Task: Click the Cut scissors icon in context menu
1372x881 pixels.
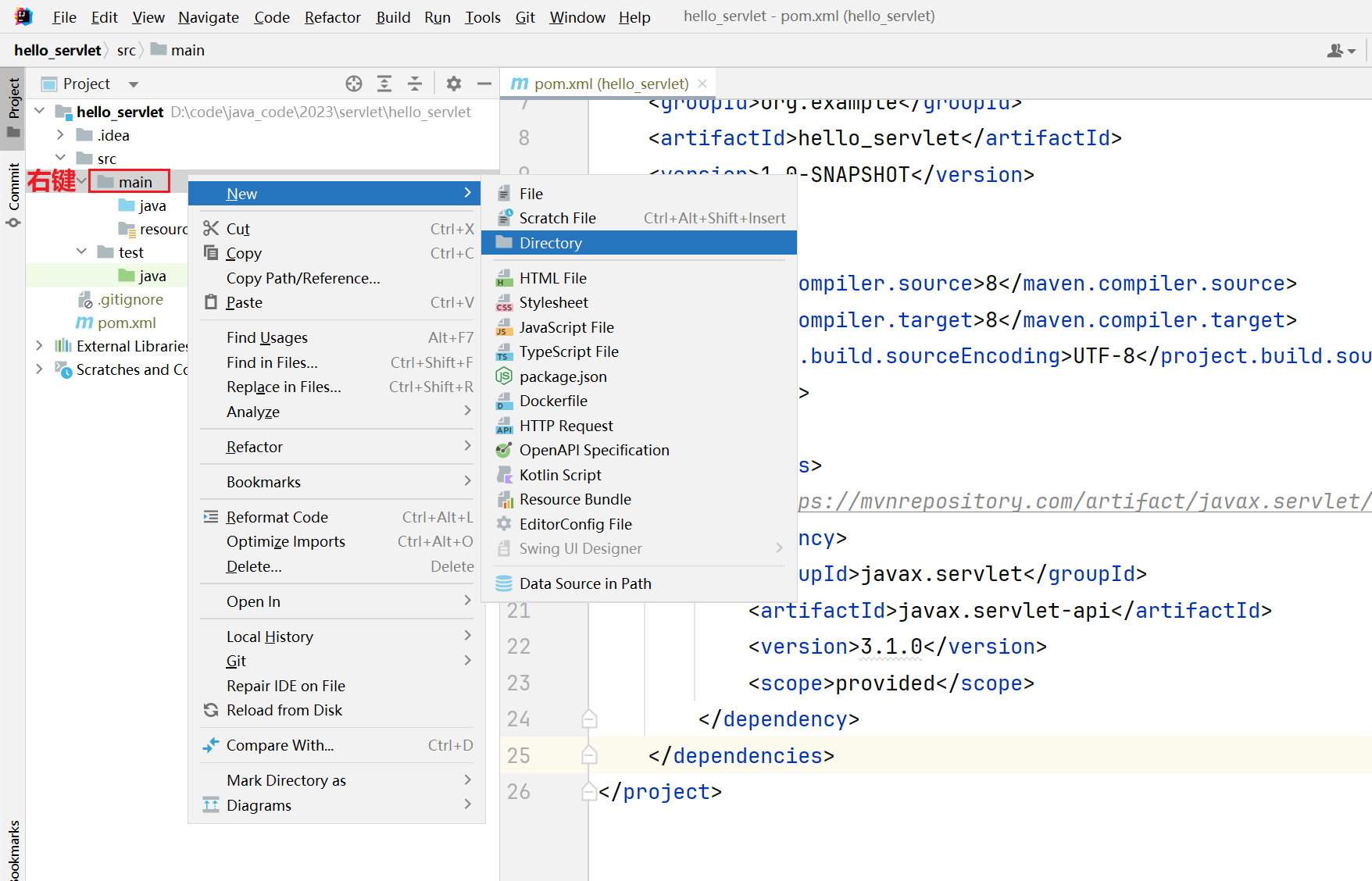Action: point(211,228)
